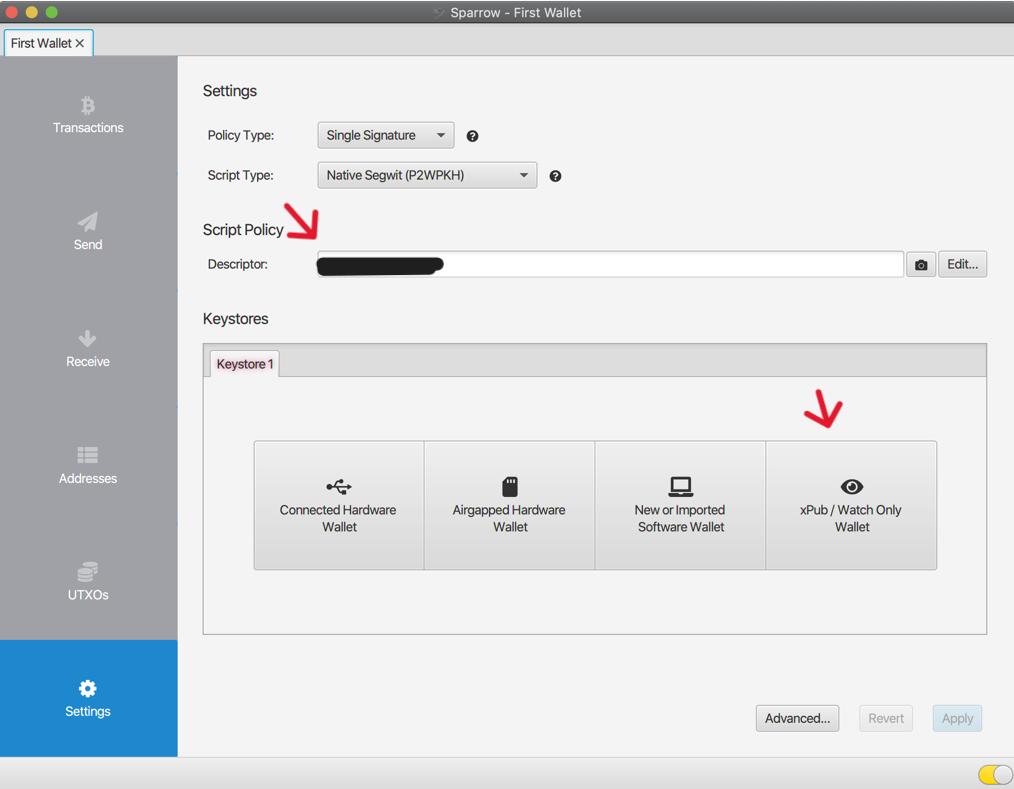Show the descriptor QR code with camera icon
Image resolution: width=1014 pixels, height=789 pixels.
coord(920,263)
